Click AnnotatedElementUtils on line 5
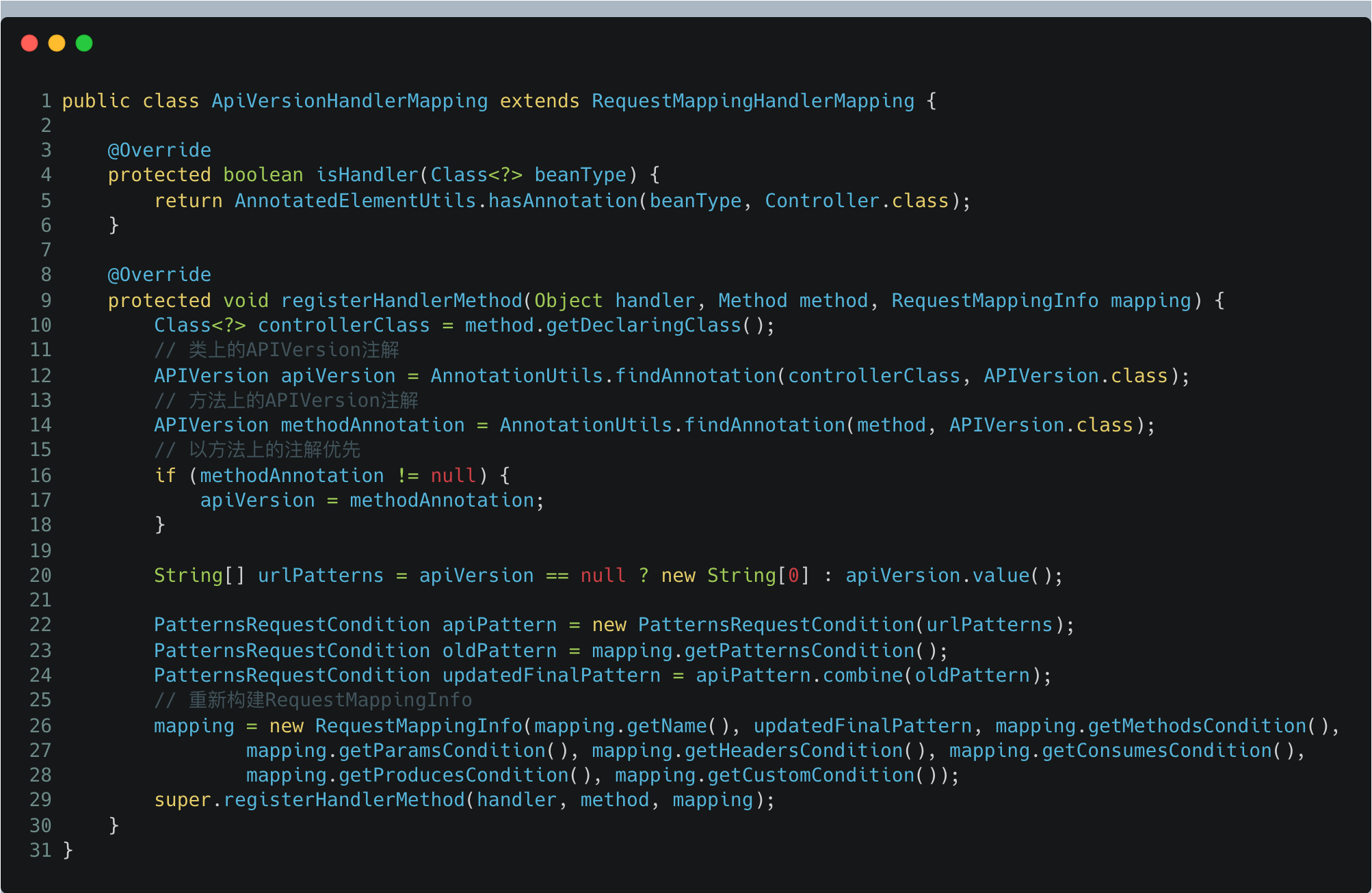The height and width of the screenshot is (893, 1372). click(x=355, y=201)
